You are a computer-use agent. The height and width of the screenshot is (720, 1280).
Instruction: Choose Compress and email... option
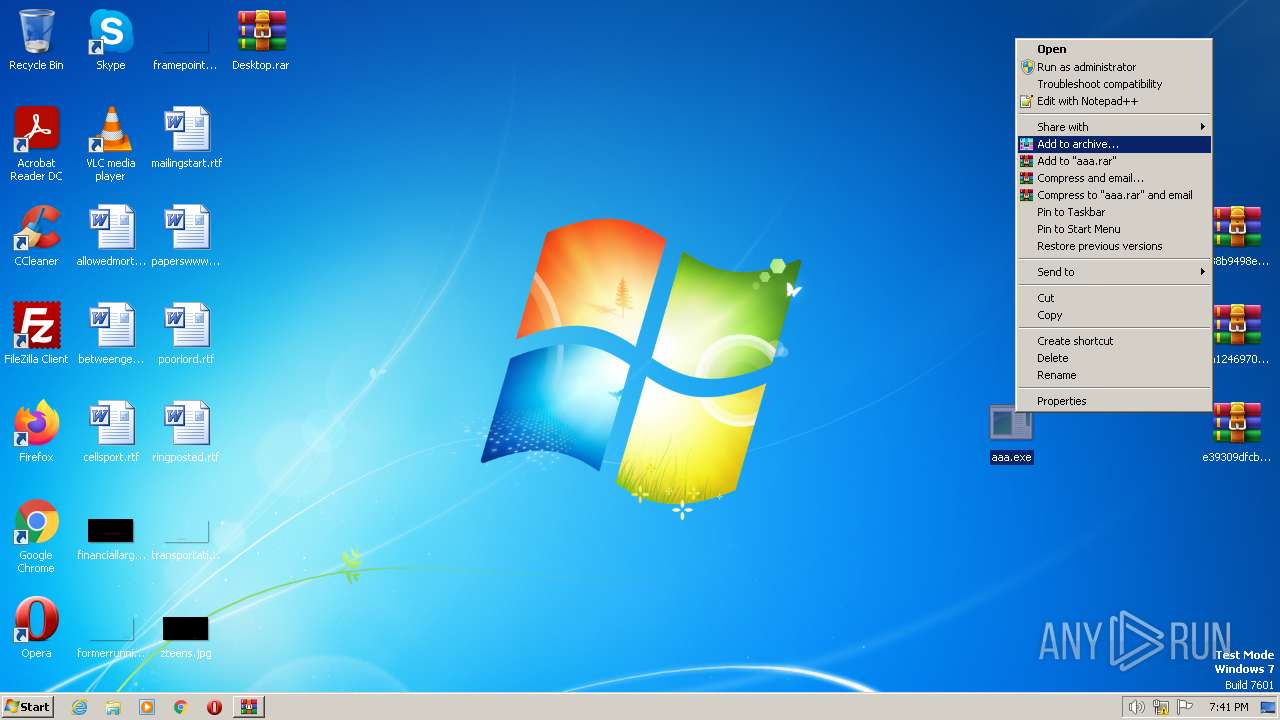pyautogui.click(x=1114, y=178)
